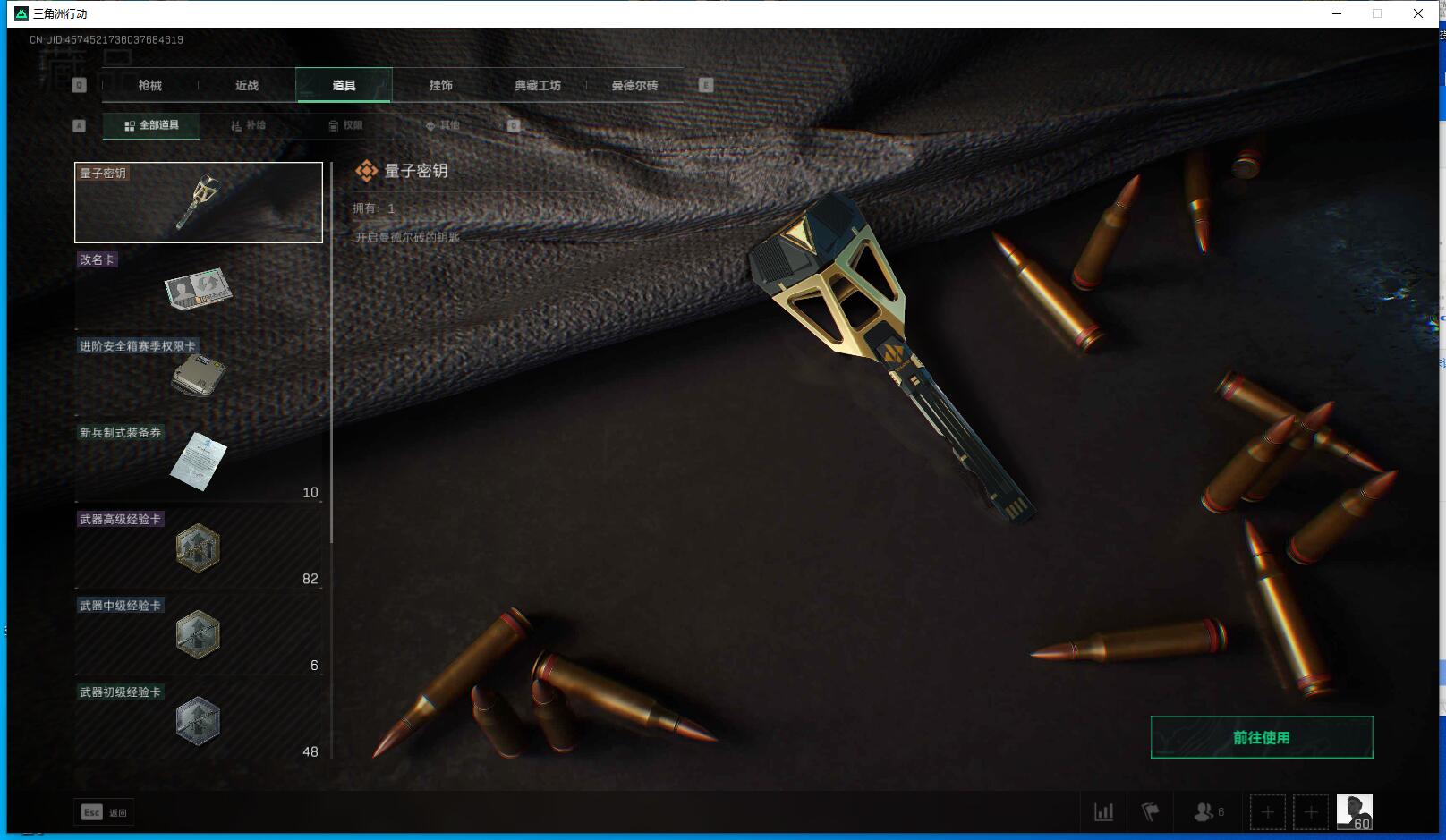This screenshot has width=1446, height=840.
Task: Click the first empty teammate plus slot
Action: coord(1267,812)
